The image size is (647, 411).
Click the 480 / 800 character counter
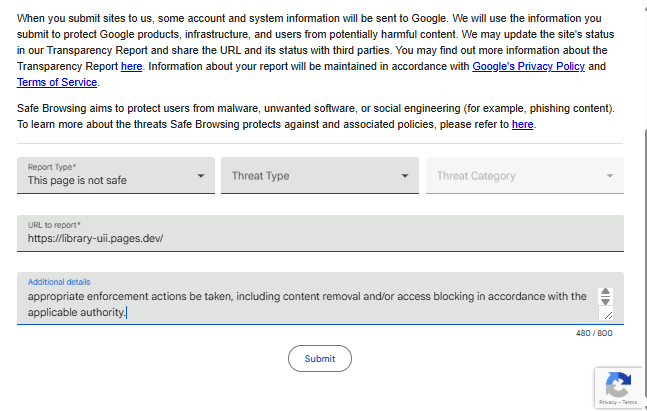pyautogui.click(x=594, y=333)
